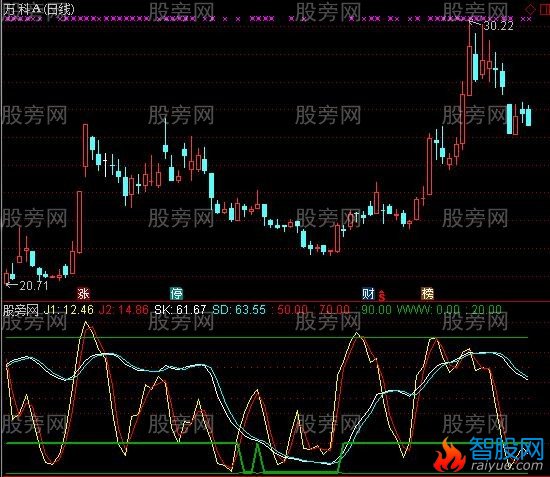Click the 万科A(日线) chart title
This screenshot has width=550, height=477.
[39, 9]
